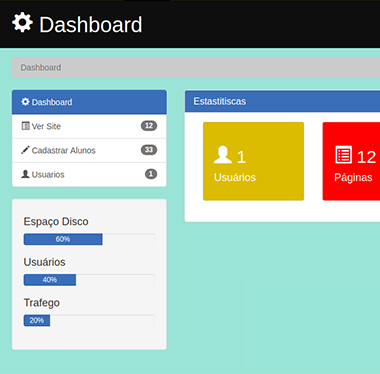Click the Espaço Disco 60% progress bar

(x=89, y=239)
